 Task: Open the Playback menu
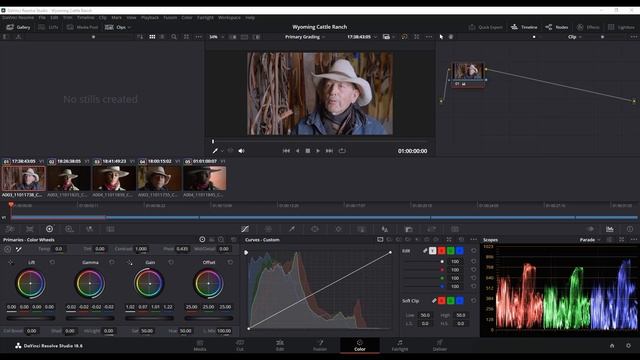tap(150, 18)
